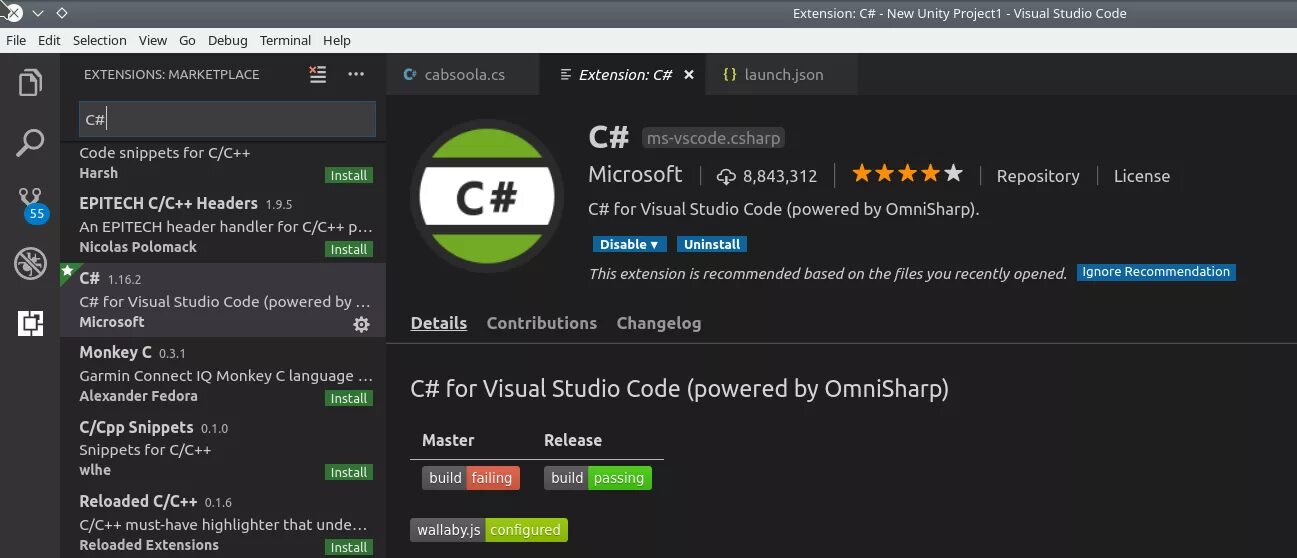Image resolution: width=1297 pixels, height=558 pixels.
Task: Open the Explorer view in activity bar
Action: click(x=30, y=82)
